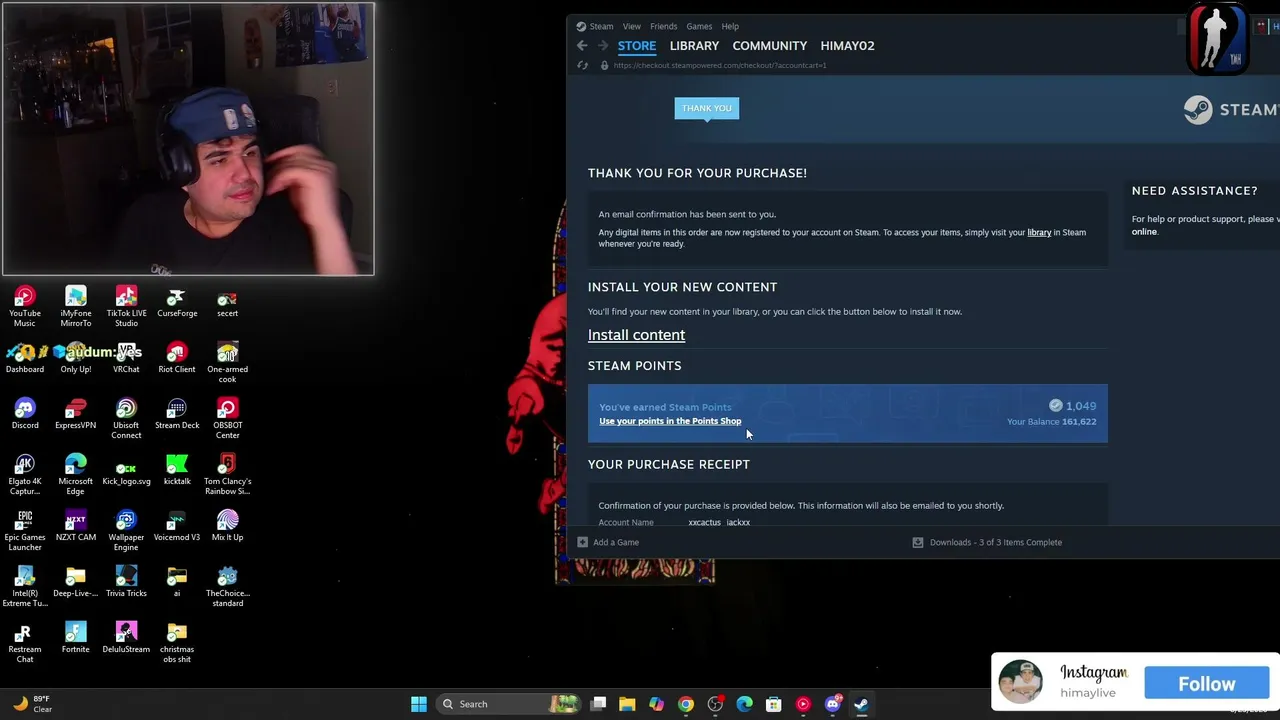This screenshot has height=720, width=1280.
Task: Select the Mix It Up desktop icon
Action: pos(227,526)
